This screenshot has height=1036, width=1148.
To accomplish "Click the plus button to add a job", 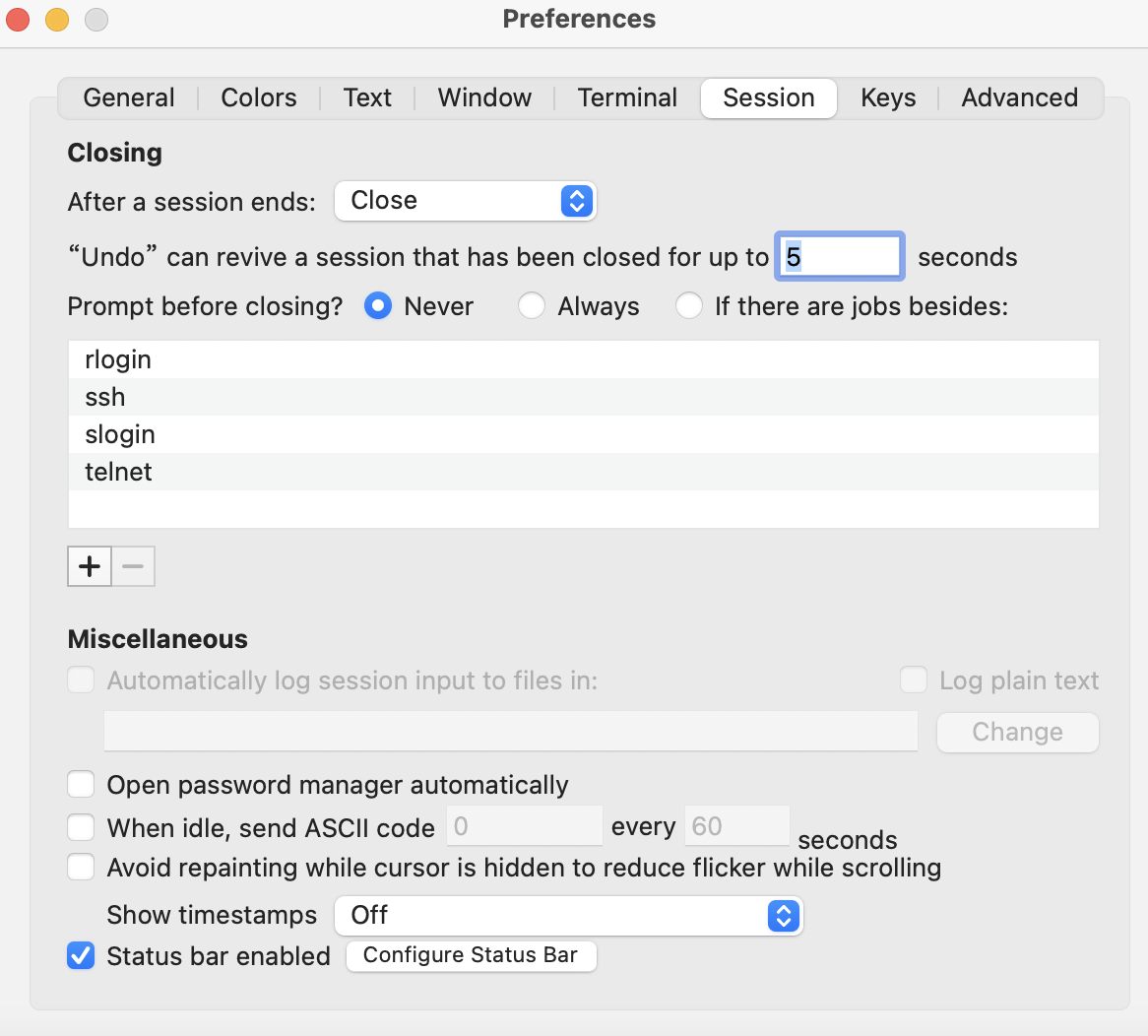I will [x=90, y=566].
